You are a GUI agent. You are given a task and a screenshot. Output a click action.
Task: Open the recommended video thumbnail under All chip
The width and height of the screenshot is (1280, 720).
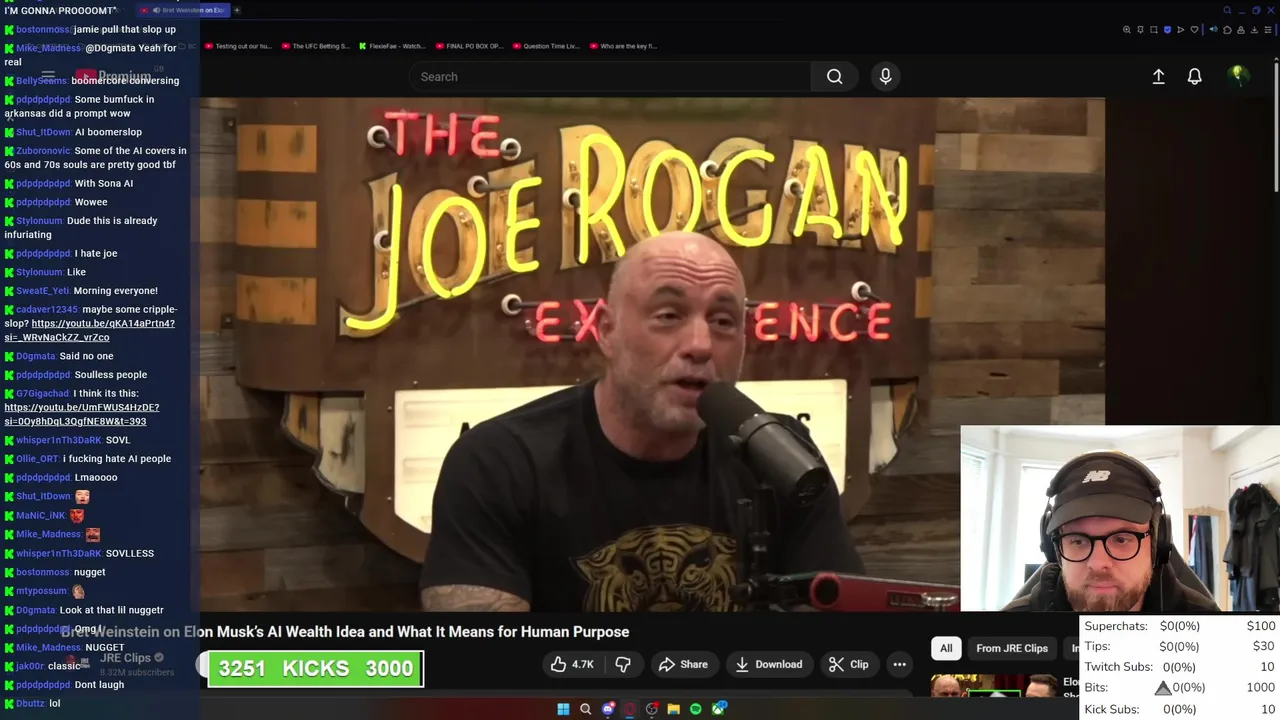[x=994, y=687]
